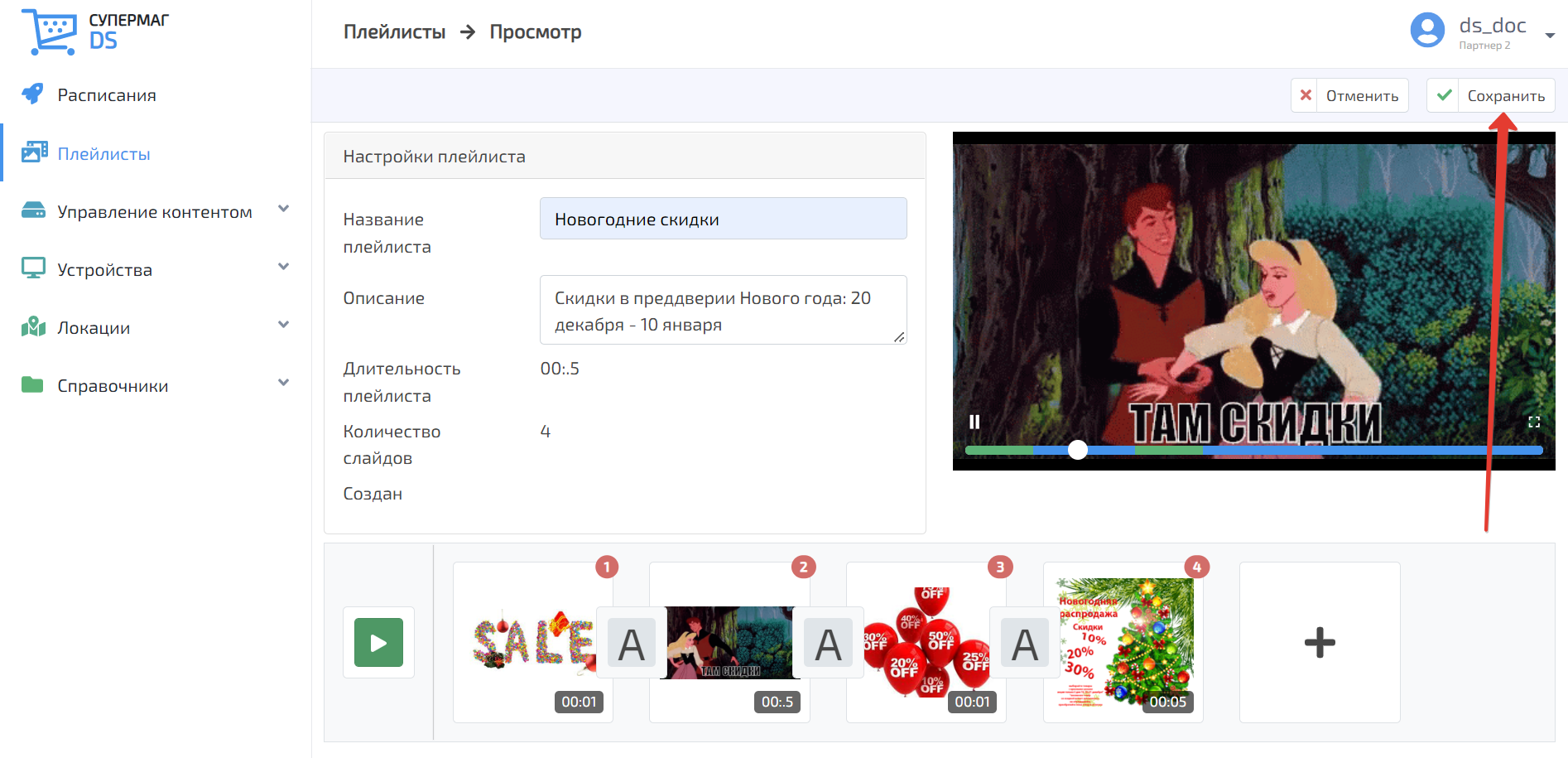Move the video progress slider handle
The height and width of the screenshot is (758, 1568).
coord(1078,449)
